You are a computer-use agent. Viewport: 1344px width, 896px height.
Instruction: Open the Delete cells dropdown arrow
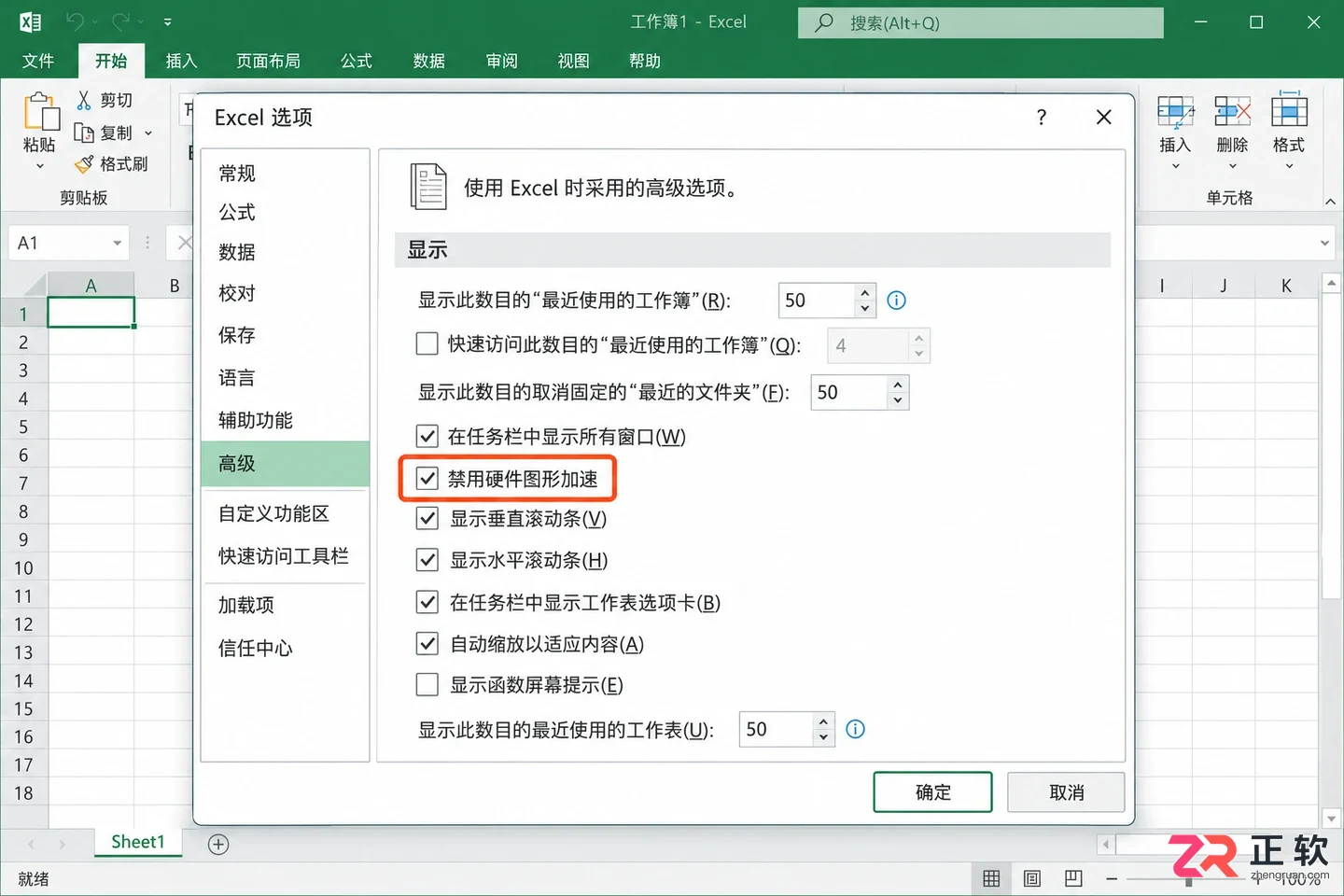point(1233,166)
